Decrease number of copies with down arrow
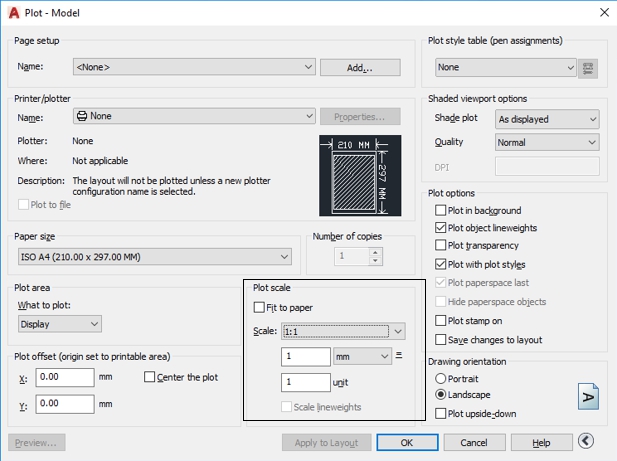617x461 pixels. (375, 261)
